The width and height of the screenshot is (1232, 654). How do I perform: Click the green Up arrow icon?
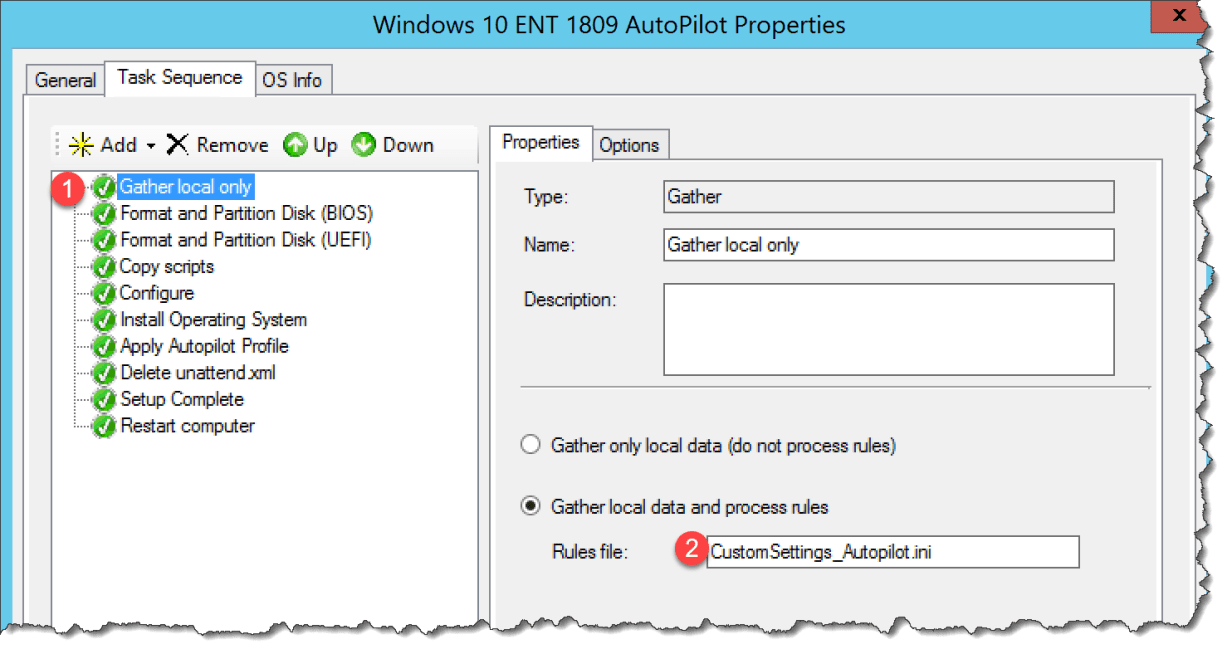click(x=296, y=144)
